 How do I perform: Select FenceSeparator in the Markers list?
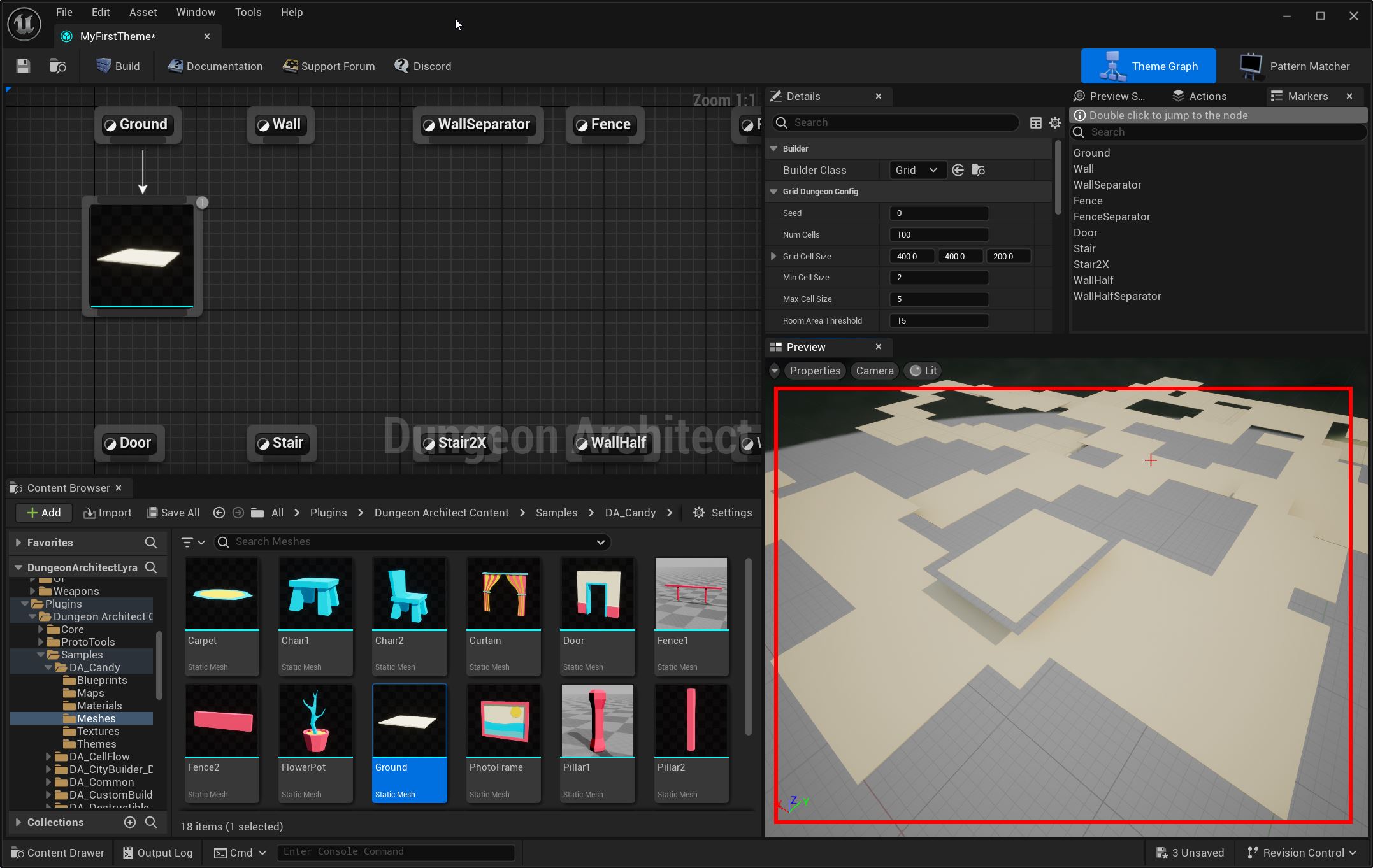coord(1112,217)
